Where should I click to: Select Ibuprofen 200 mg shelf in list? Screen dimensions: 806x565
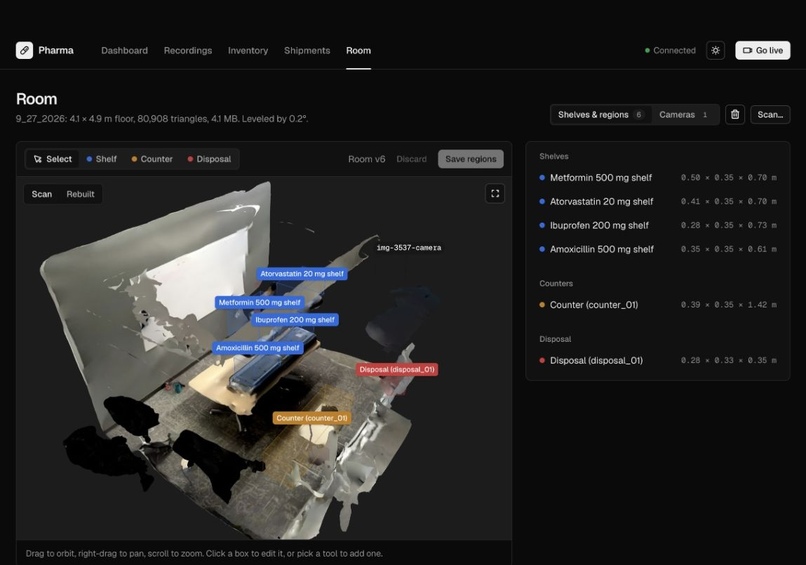coord(658,225)
